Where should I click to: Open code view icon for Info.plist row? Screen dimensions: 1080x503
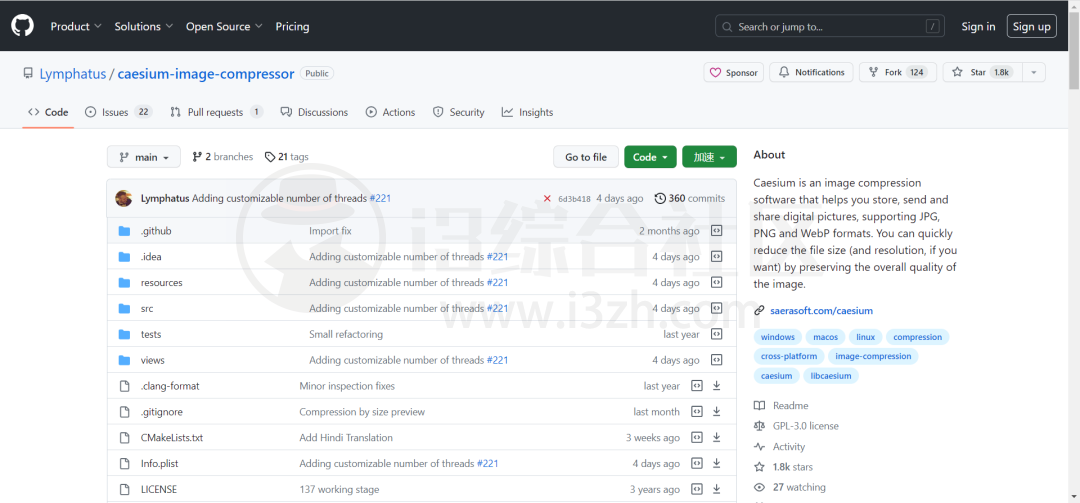tap(697, 463)
